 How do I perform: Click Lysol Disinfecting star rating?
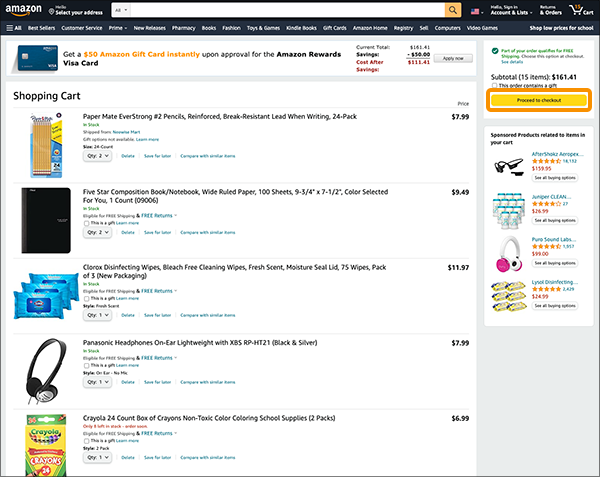click(546, 289)
